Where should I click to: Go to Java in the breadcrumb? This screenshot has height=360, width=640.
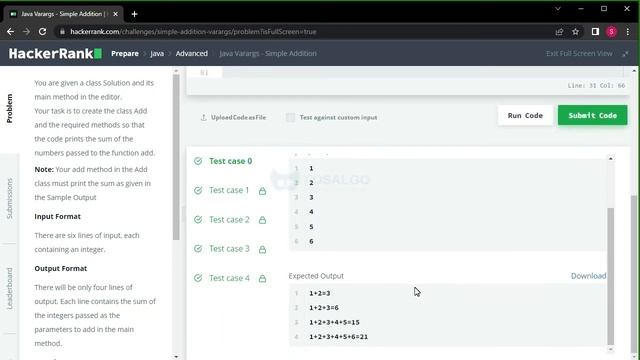click(157, 53)
